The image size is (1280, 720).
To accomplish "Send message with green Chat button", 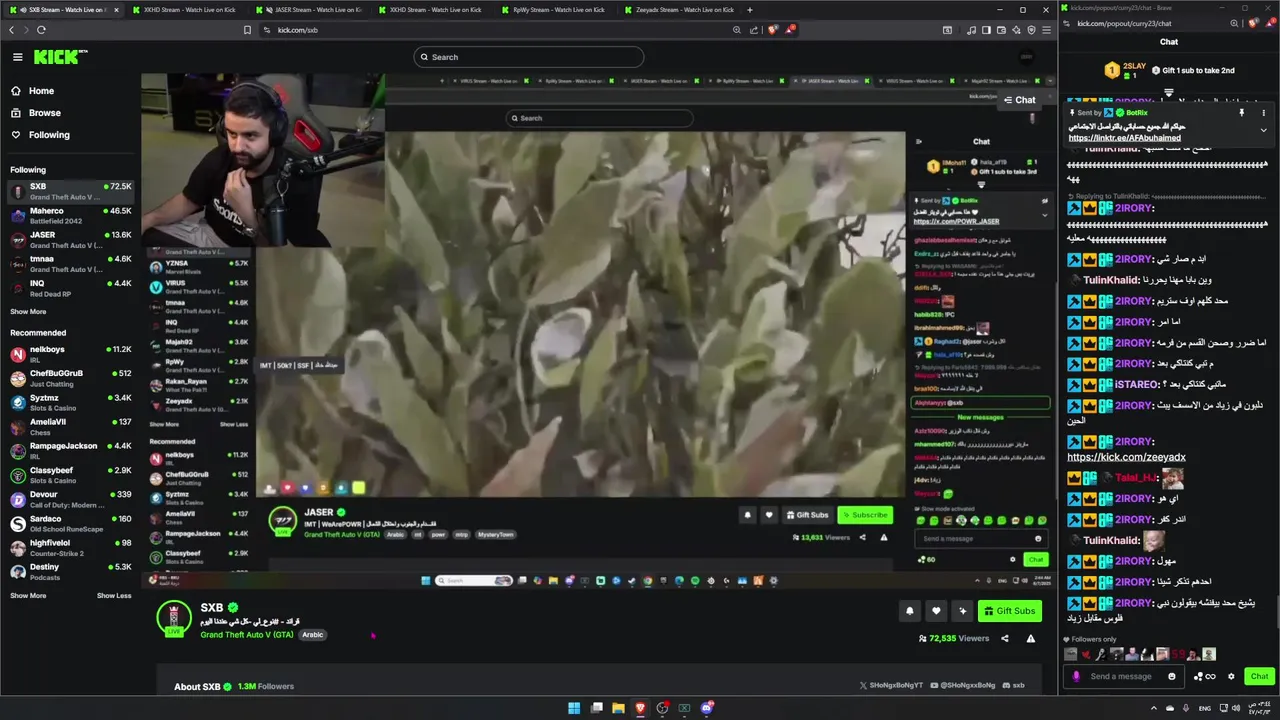I will click(1259, 676).
